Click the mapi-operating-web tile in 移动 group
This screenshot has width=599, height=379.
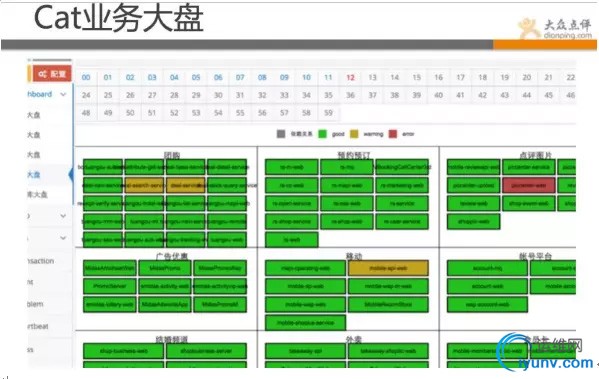pyautogui.click(x=305, y=268)
